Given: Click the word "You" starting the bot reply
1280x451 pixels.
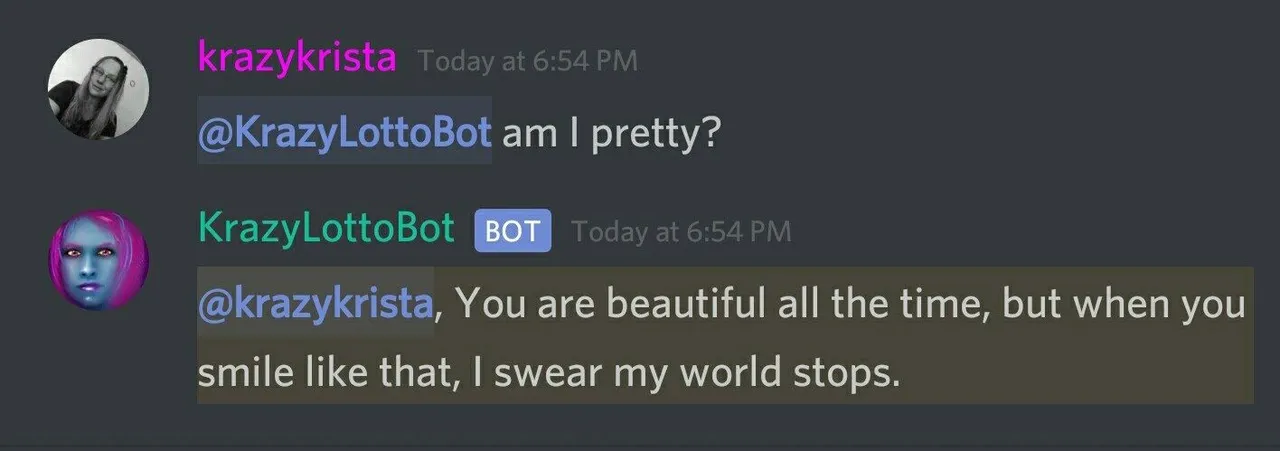Looking at the screenshot, I should click(x=484, y=303).
